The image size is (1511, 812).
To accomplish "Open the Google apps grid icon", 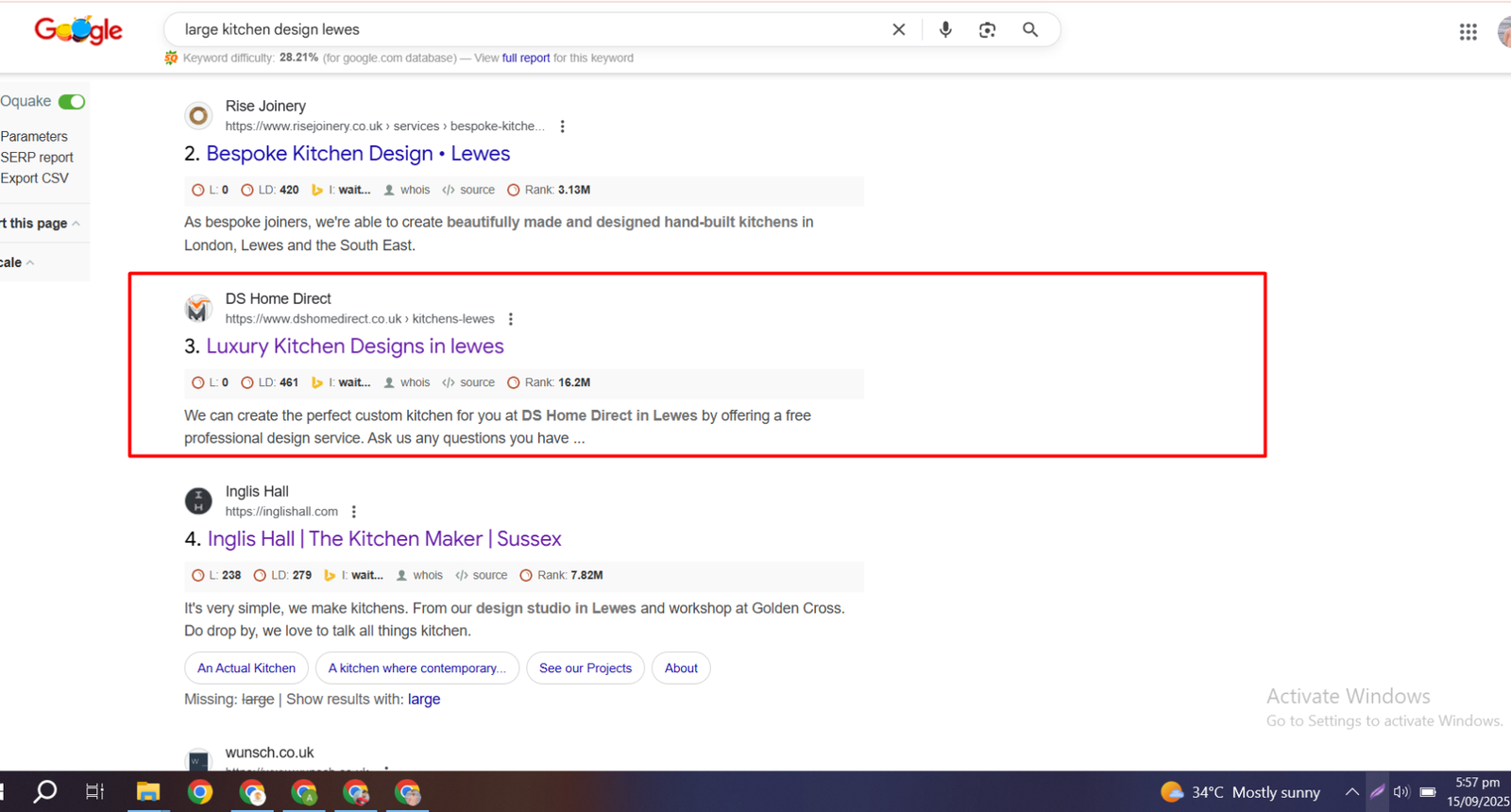I will (x=1468, y=32).
